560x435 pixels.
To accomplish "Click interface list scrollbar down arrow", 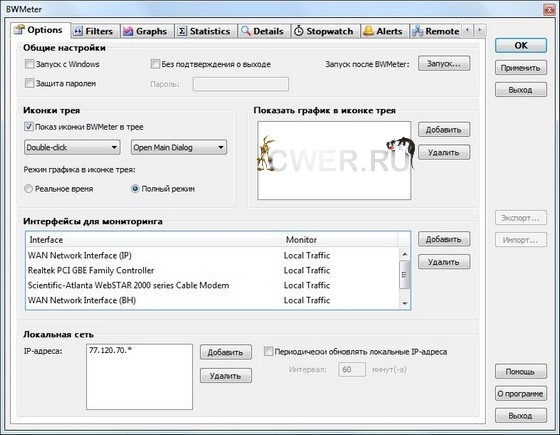I will click(405, 303).
